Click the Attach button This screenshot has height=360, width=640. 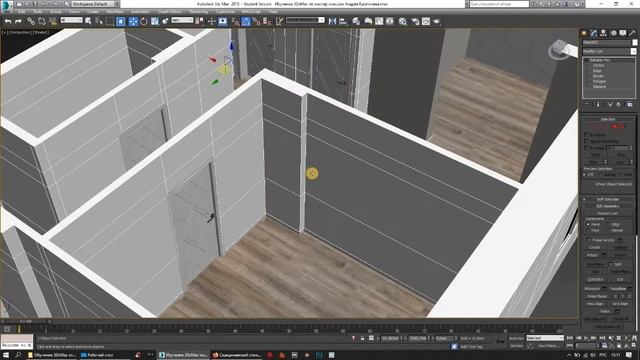(592, 255)
